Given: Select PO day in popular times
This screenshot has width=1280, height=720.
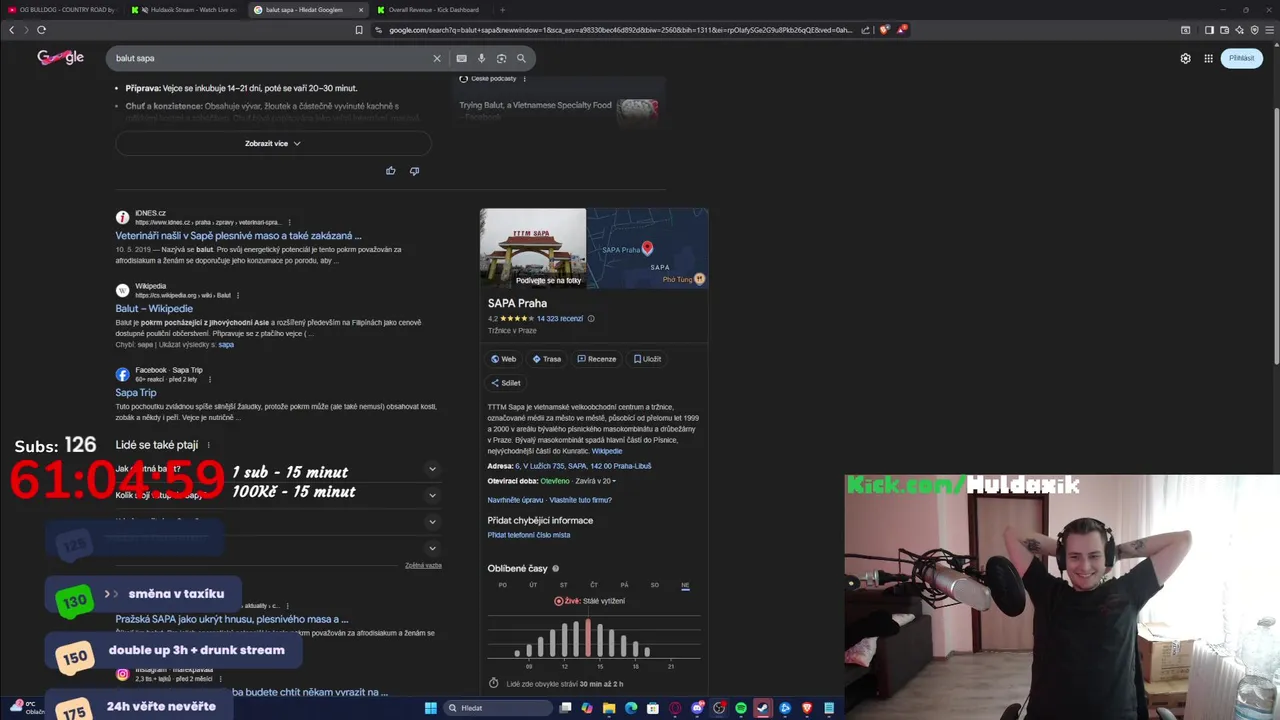Looking at the screenshot, I should pyautogui.click(x=503, y=585).
